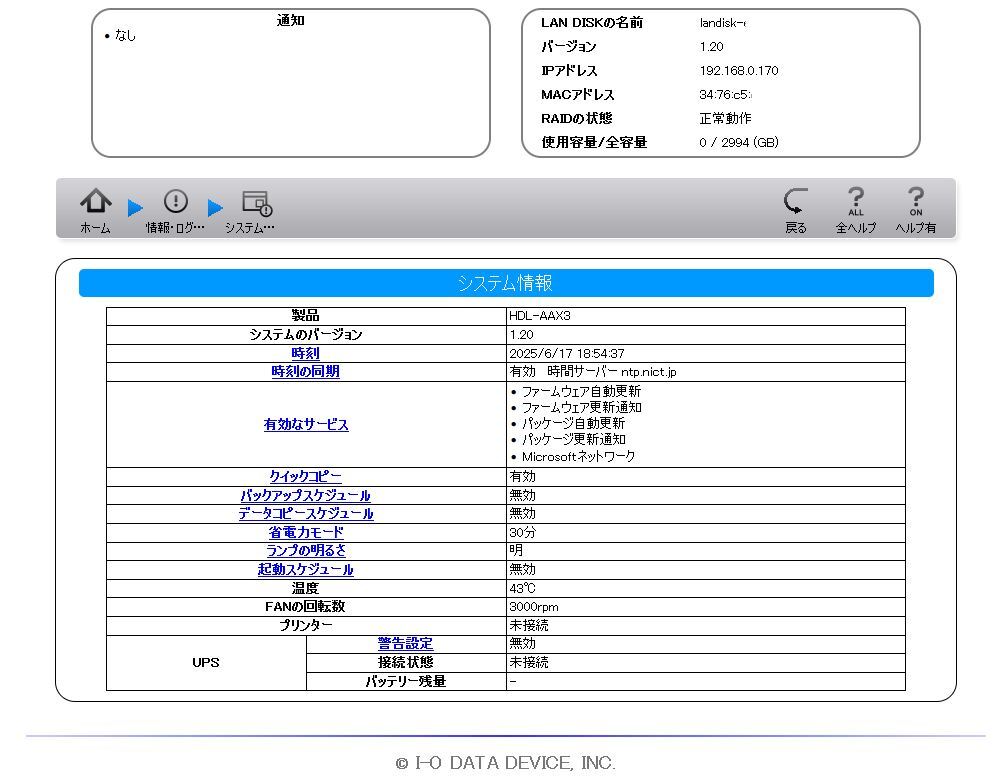Image resolution: width=996 pixels, height=780 pixels.
Task: Click the システム情報 blue header bar
Action: 506,283
